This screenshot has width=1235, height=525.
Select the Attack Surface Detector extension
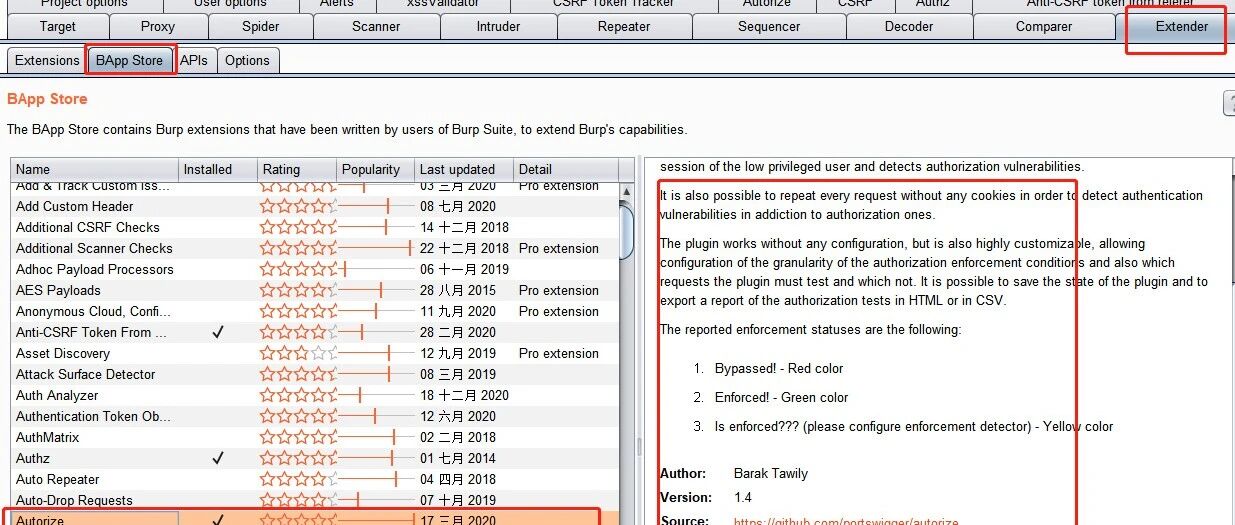pos(315,374)
